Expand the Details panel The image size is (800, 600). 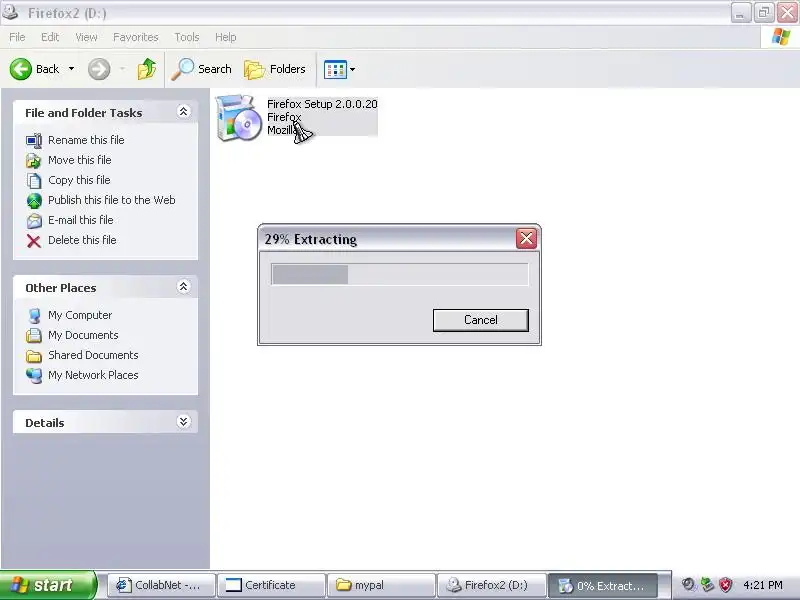183,422
